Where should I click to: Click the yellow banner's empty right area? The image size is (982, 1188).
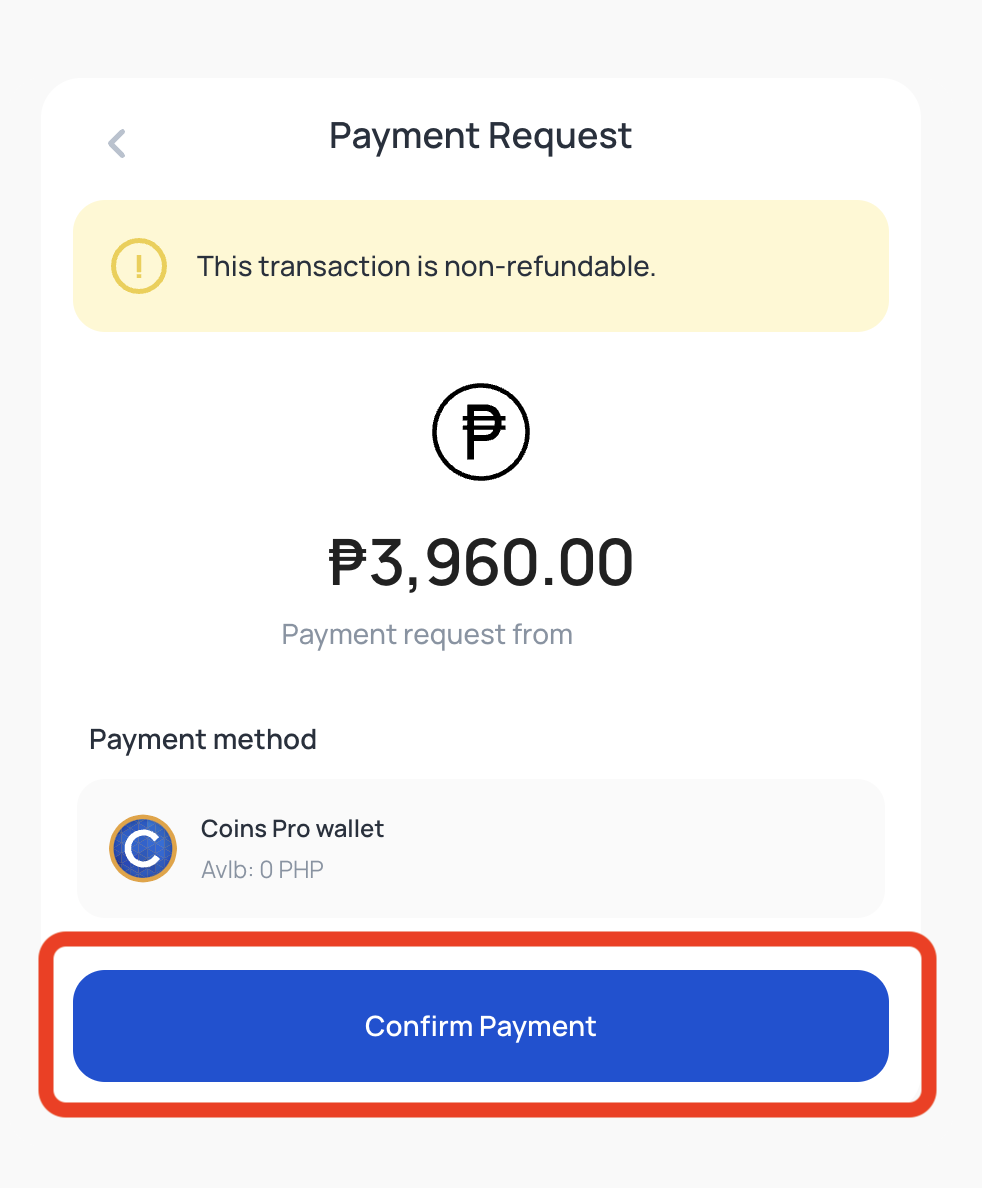[780, 266]
